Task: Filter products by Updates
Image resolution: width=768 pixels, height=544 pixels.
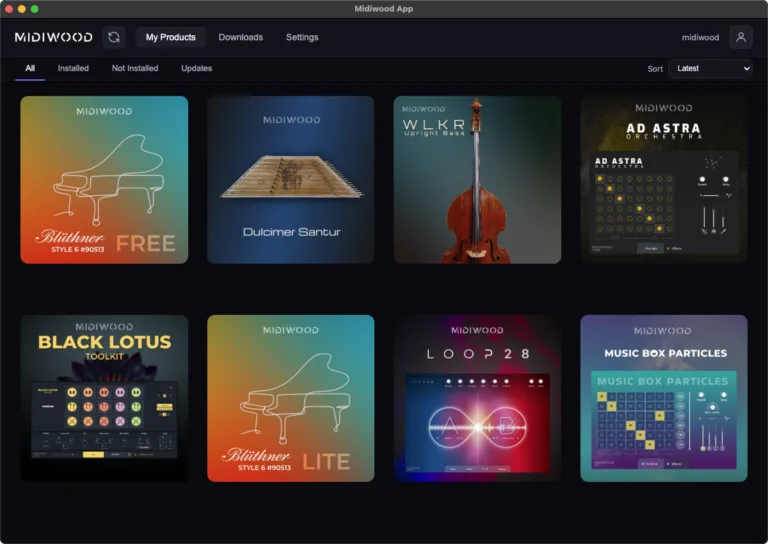Action: point(196,69)
